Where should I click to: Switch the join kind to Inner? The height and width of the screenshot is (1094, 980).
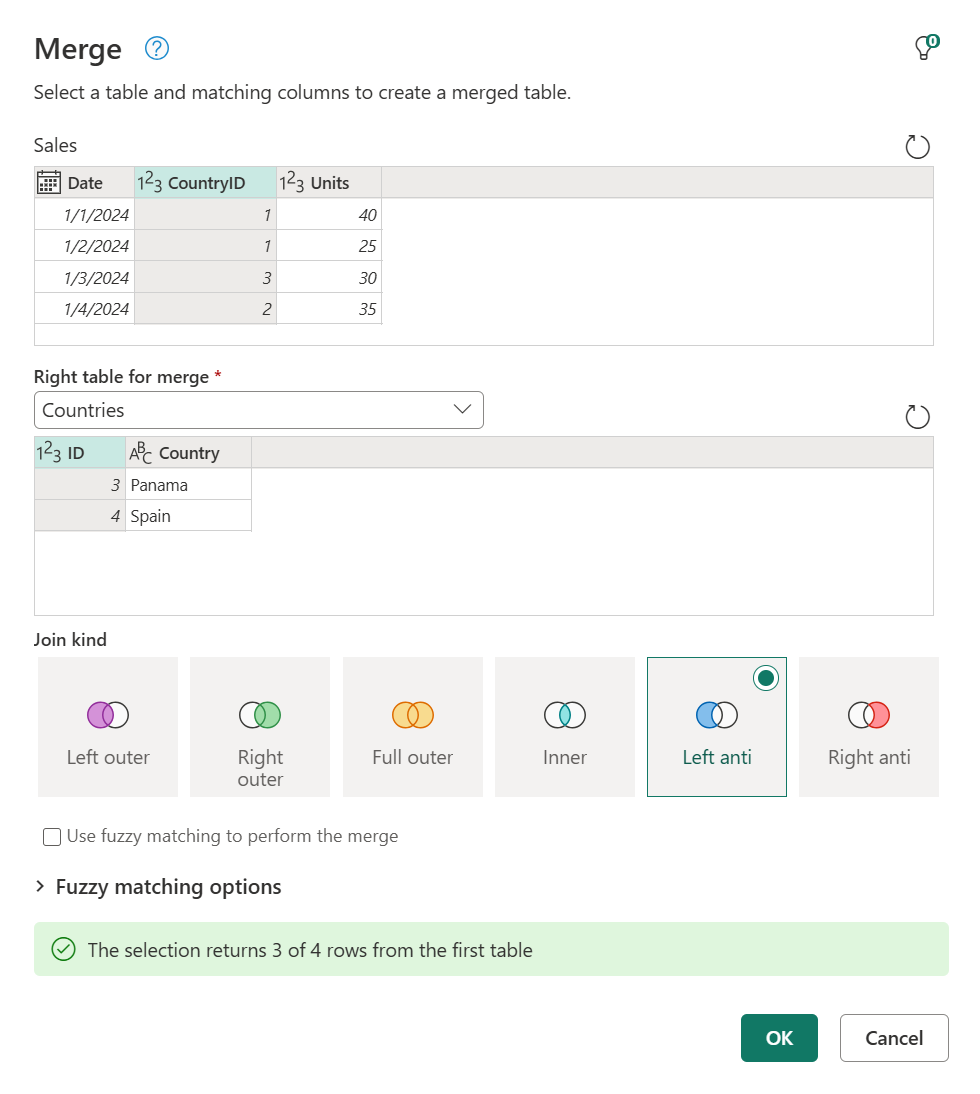[x=564, y=727]
